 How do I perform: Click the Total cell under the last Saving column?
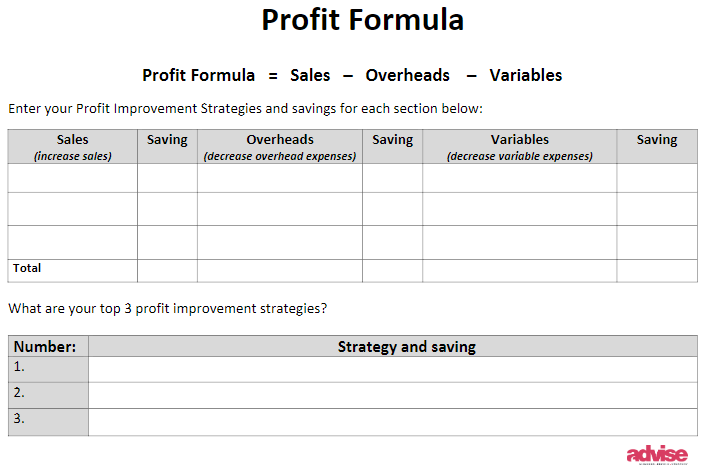pyautogui.click(x=657, y=271)
